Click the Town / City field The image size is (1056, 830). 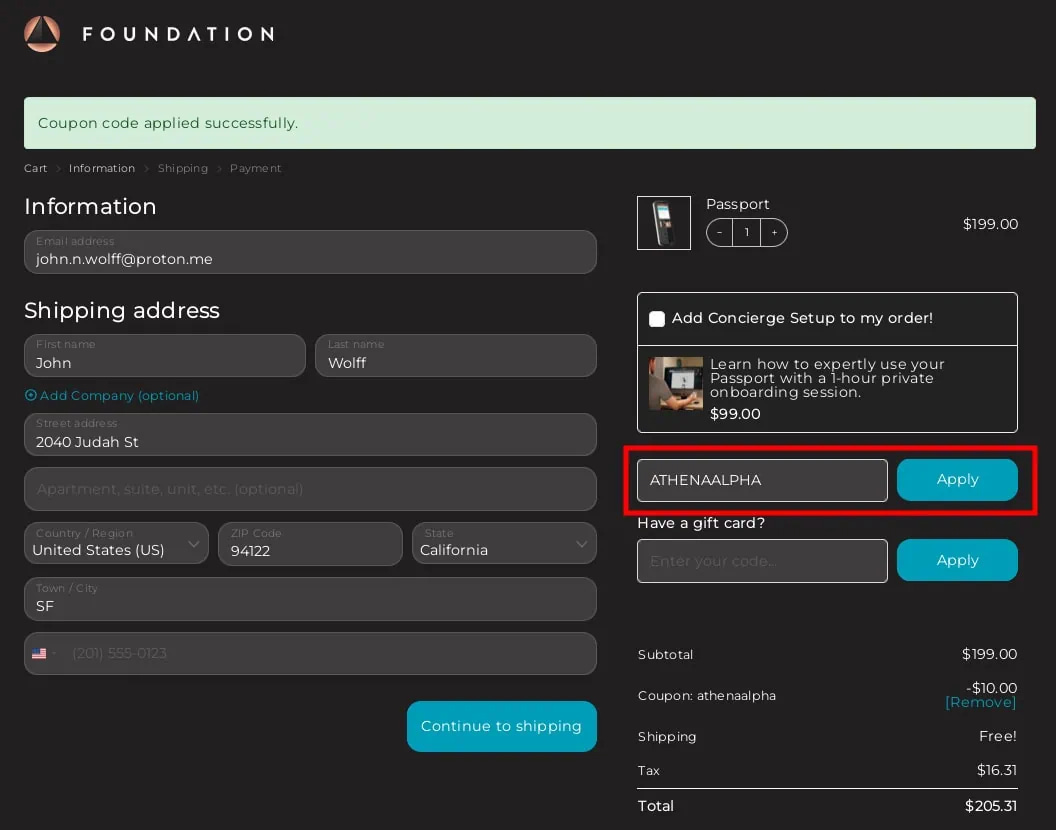click(310, 599)
